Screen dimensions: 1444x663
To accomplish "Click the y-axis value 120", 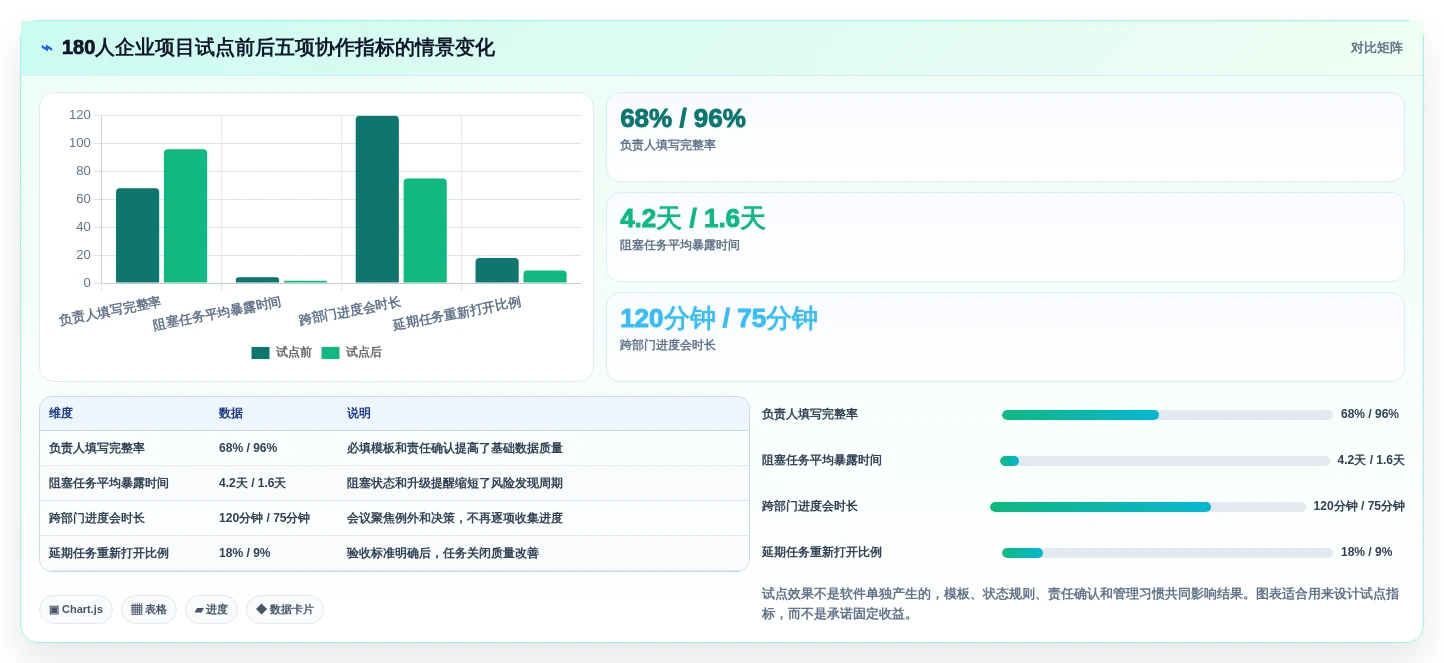I will click(80, 115).
